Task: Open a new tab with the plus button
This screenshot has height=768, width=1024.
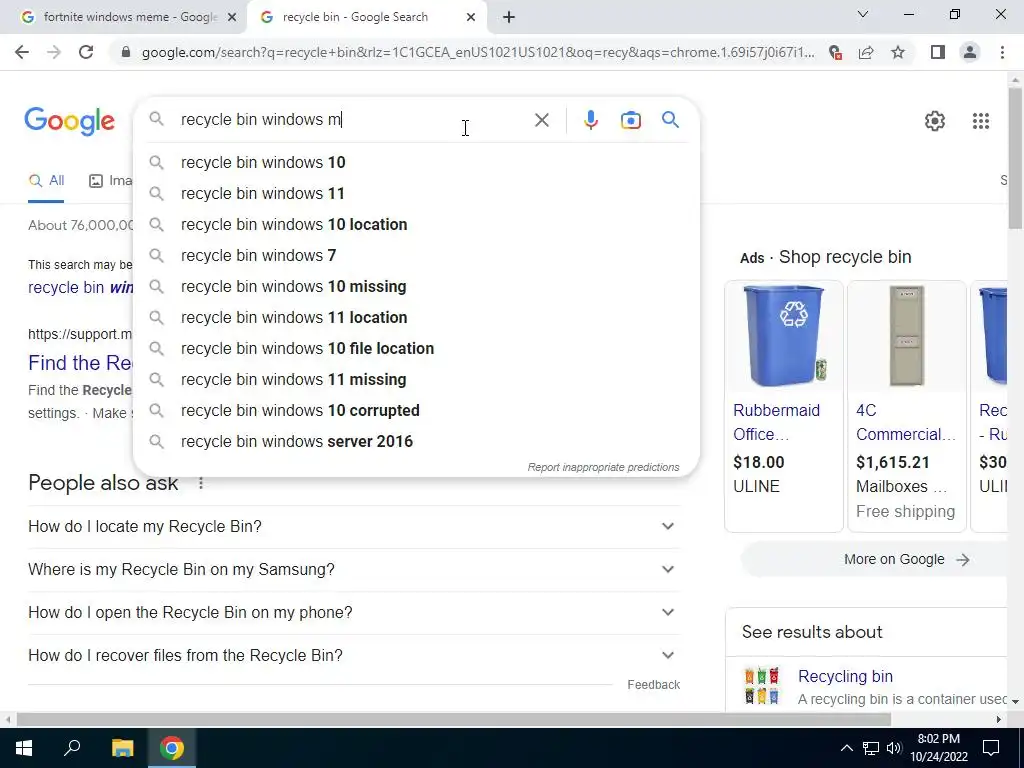Action: (x=509, y=18)
